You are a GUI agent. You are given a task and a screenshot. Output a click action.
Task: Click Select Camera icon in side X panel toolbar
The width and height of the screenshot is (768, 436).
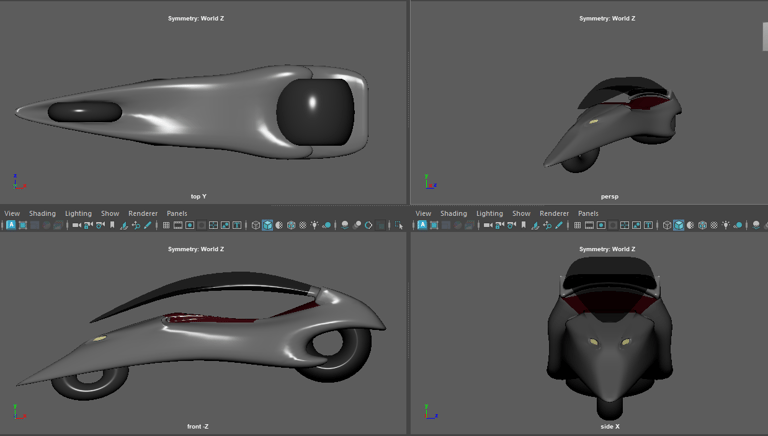(x=488, y=225)
